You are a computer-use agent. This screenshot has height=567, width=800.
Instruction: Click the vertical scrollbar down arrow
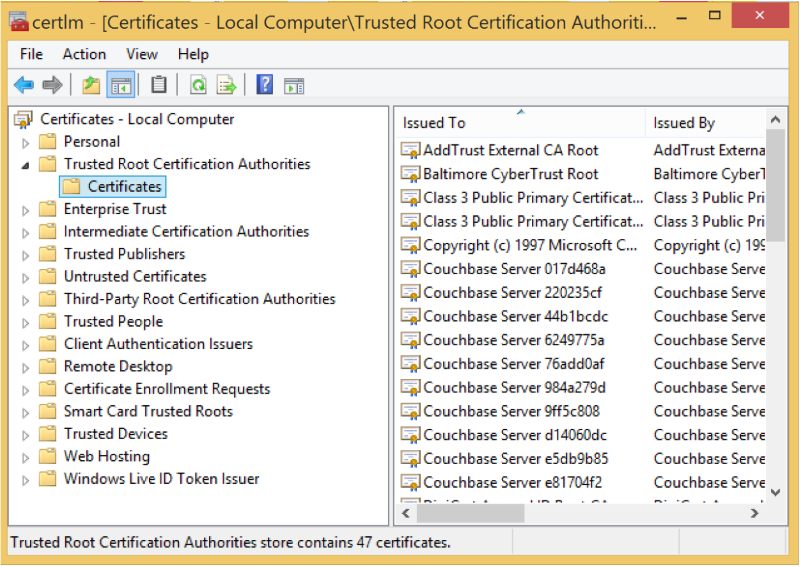[775, 491]
